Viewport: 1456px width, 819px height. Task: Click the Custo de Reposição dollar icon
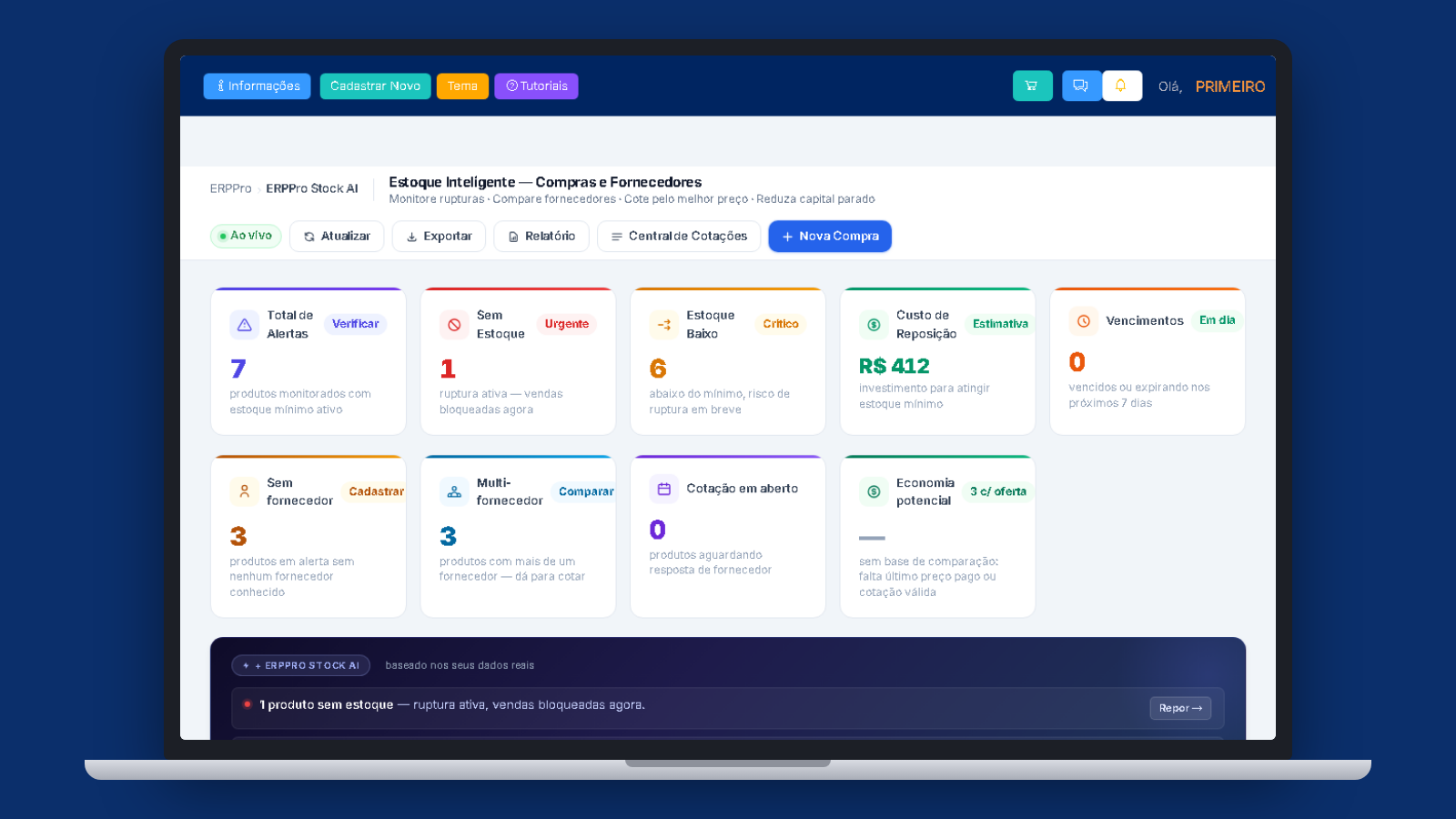coord(874,325)
